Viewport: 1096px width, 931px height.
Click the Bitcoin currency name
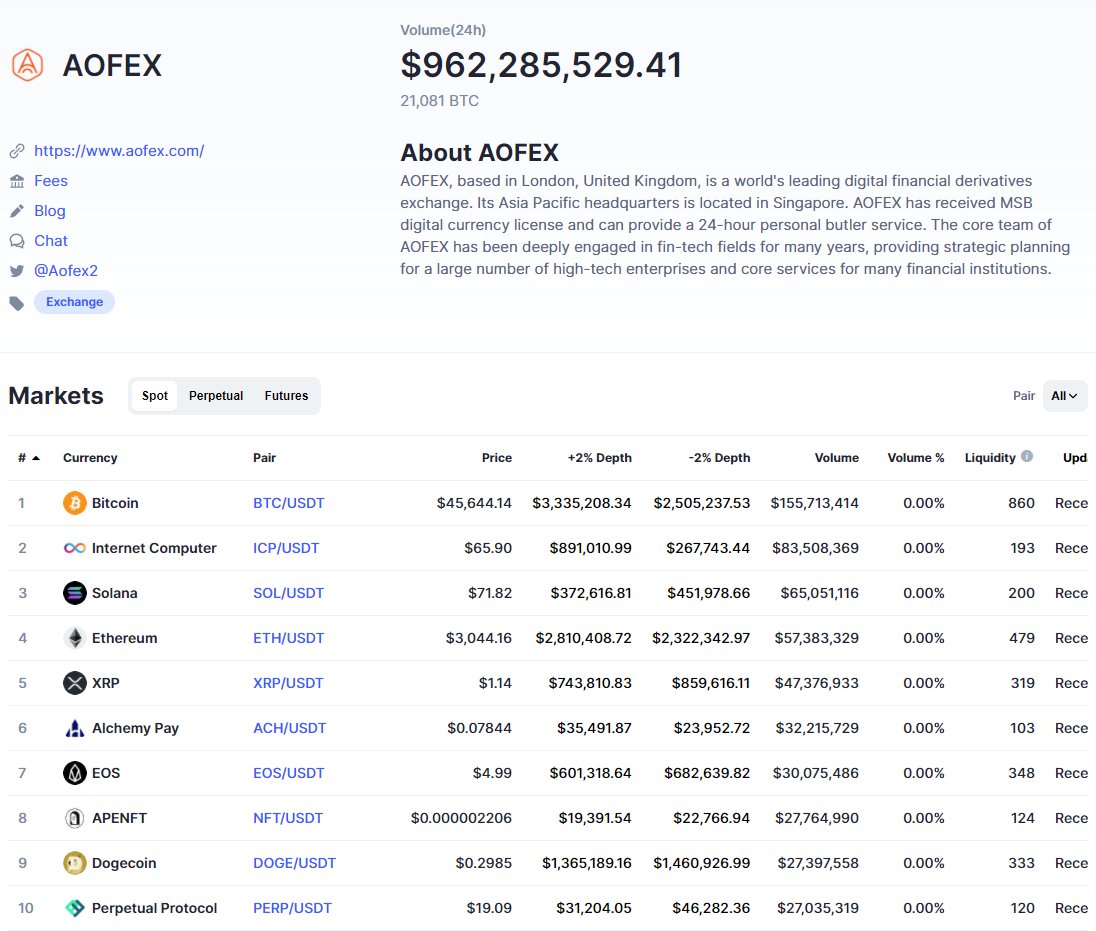click(115, 503)
